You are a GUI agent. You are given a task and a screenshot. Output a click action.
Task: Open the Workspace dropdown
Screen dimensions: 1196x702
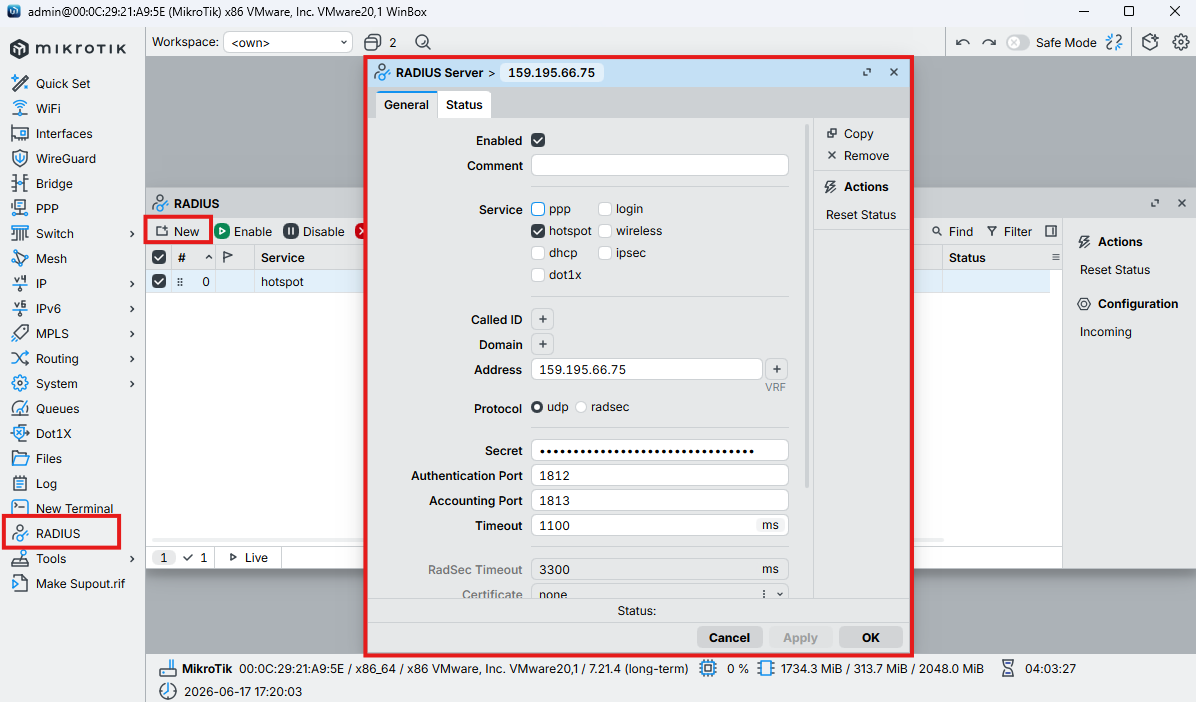(288, 42)
